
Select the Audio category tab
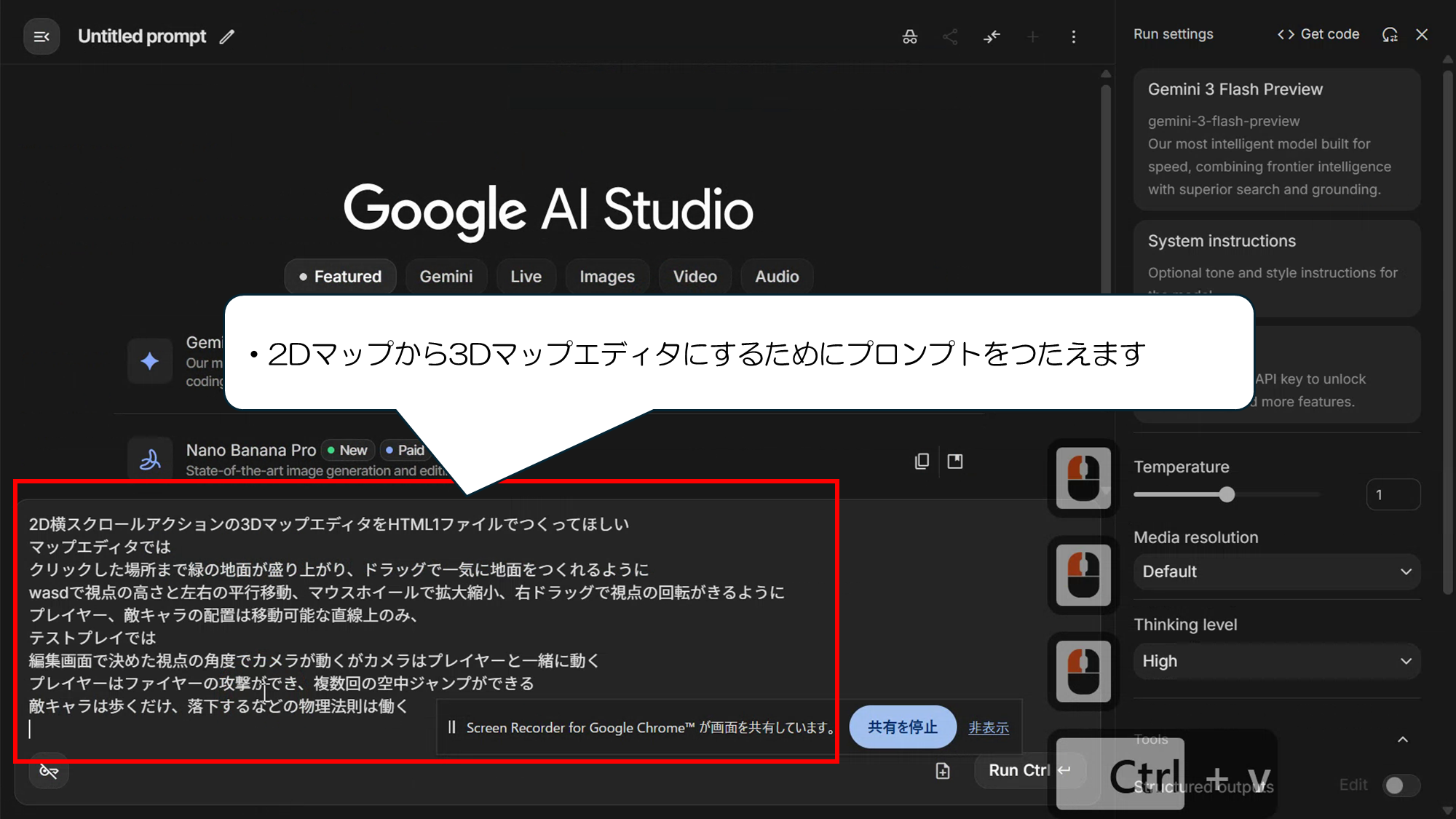click(x=776, y=277)
